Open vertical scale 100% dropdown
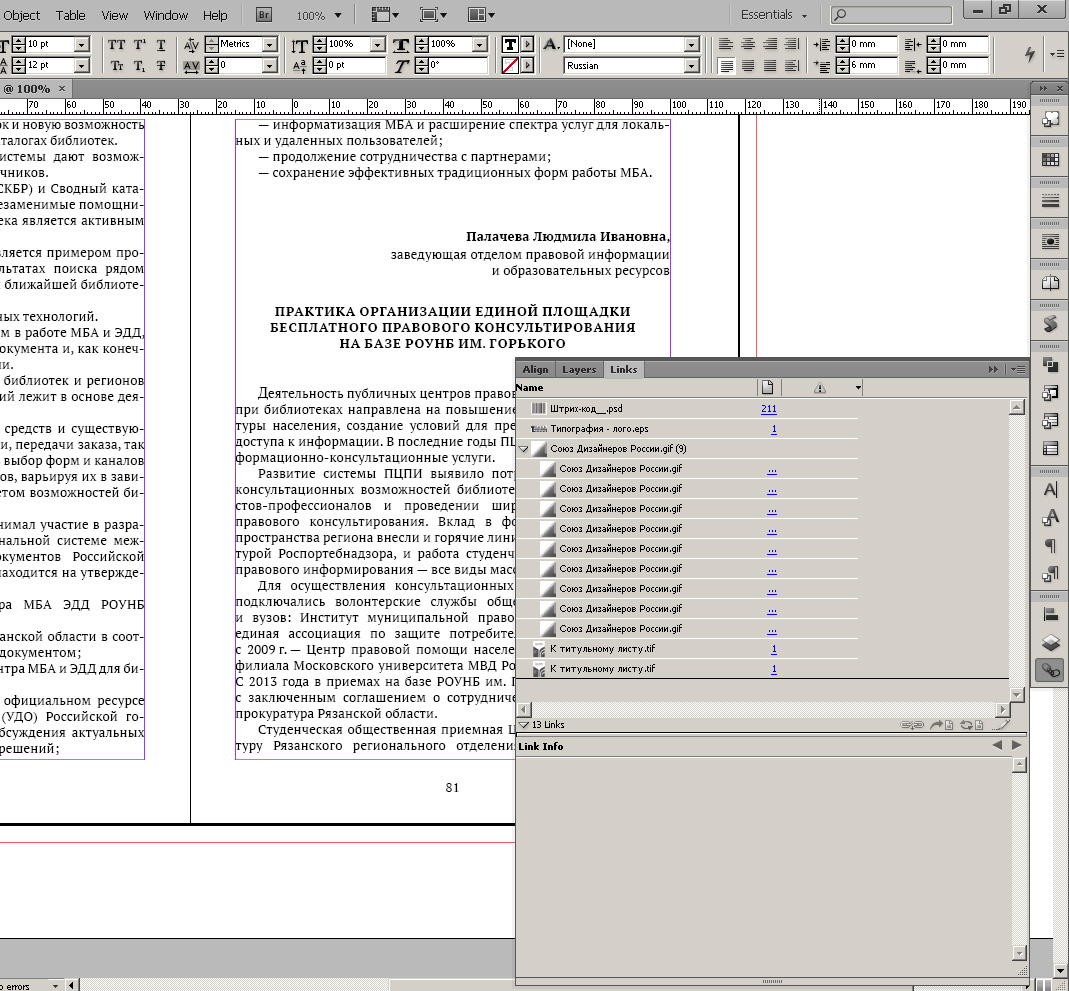1069x991 pixels. 378,44
